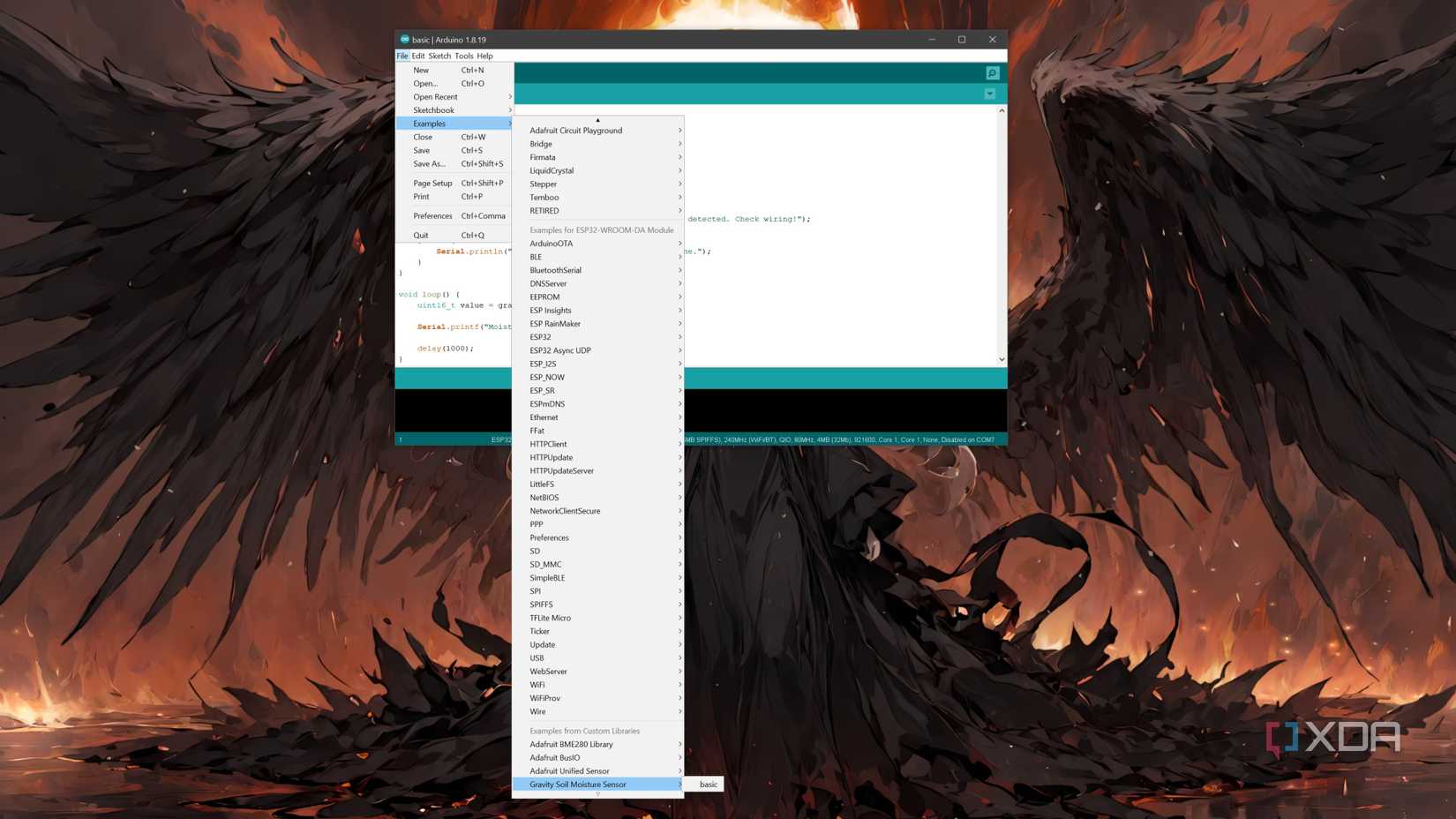1456x819 pixels.
Task: Select the Examples entry in File menu
Action: 454,124
